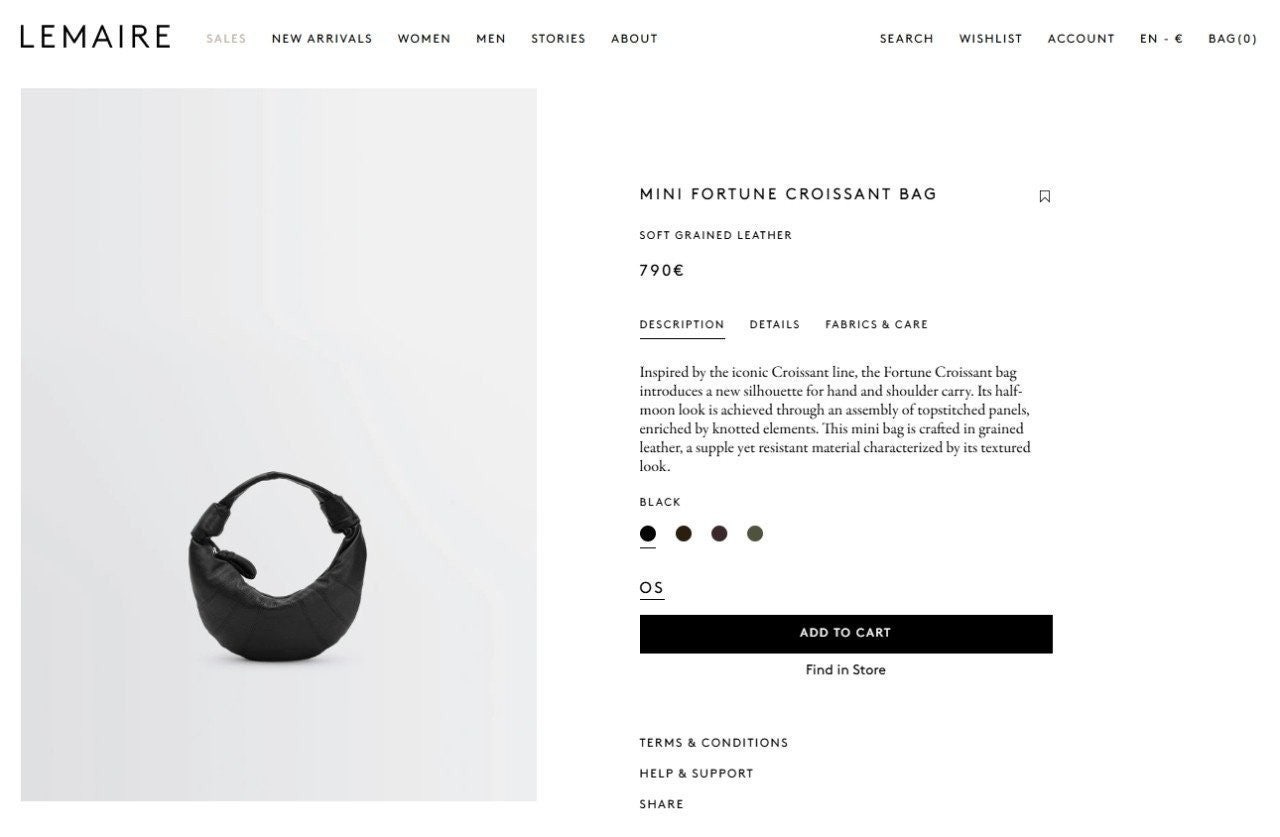This screenshot has height=837, width=1280.
Task: Switch to the Details tab
Action: coord(775,325)
